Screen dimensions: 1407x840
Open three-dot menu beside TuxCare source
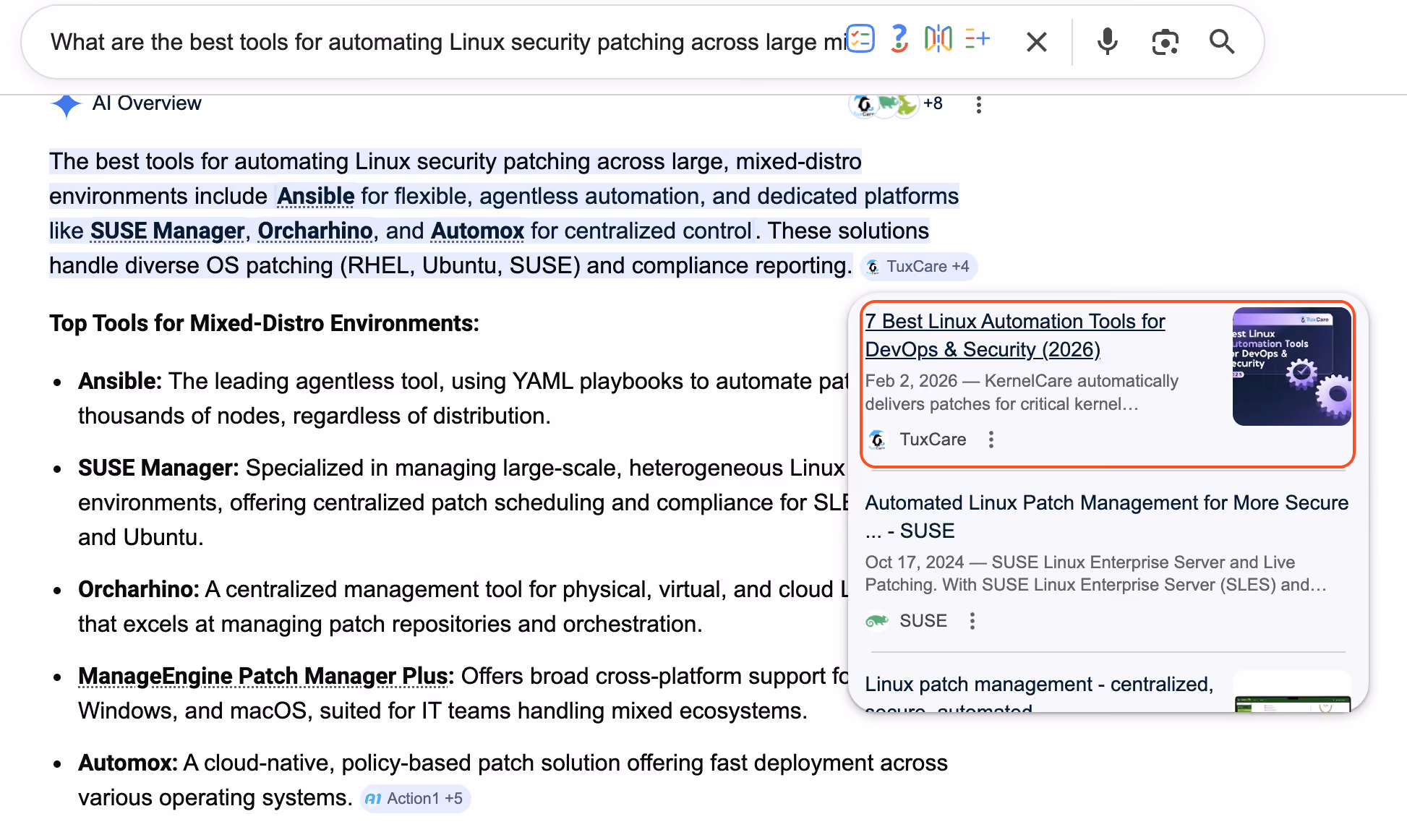991,440
